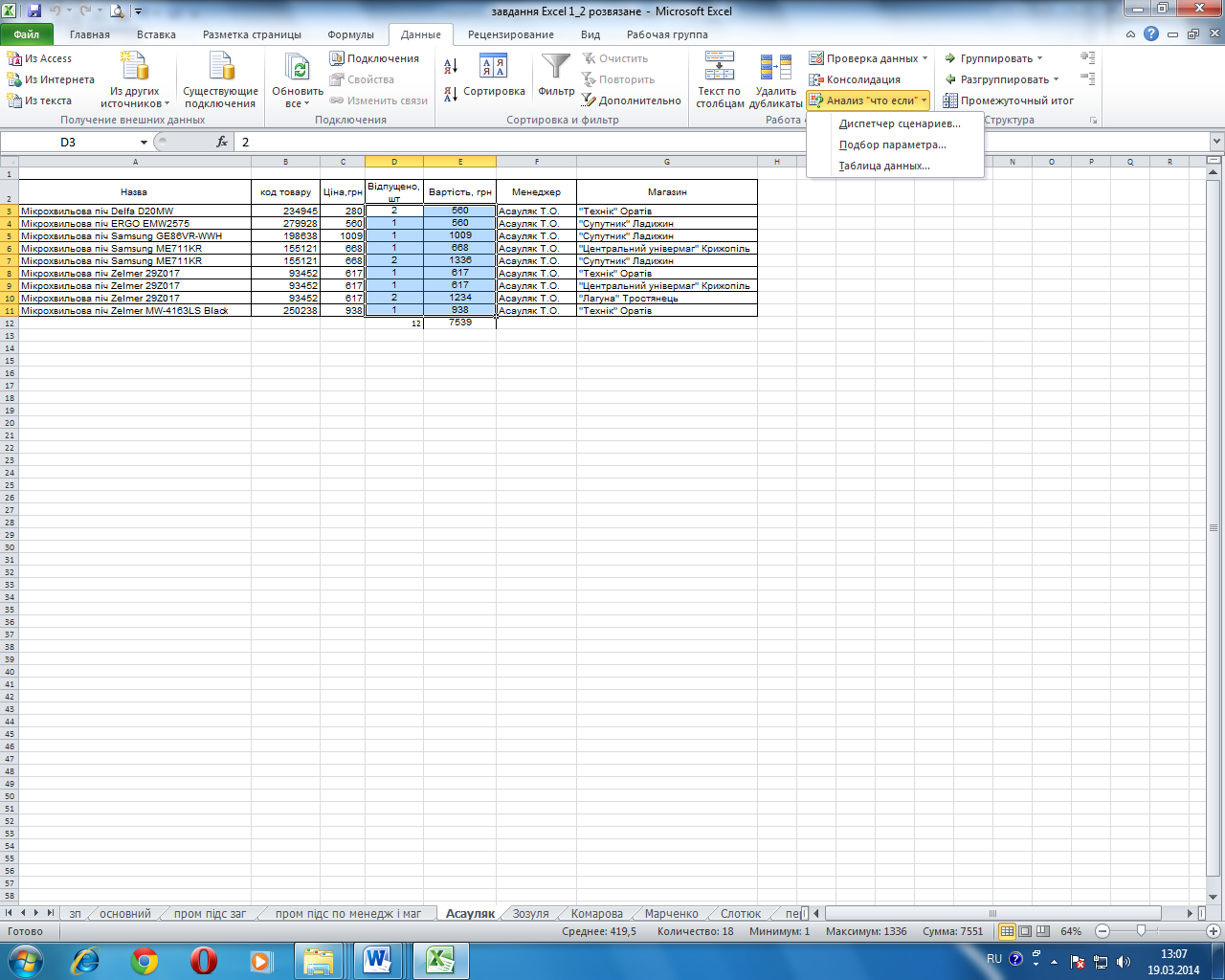Image resolution: width=1225 pixels, height=980 pixels.
Task: Click the horizontal scrollbar right arrow
Action: tap(1191, 914)
